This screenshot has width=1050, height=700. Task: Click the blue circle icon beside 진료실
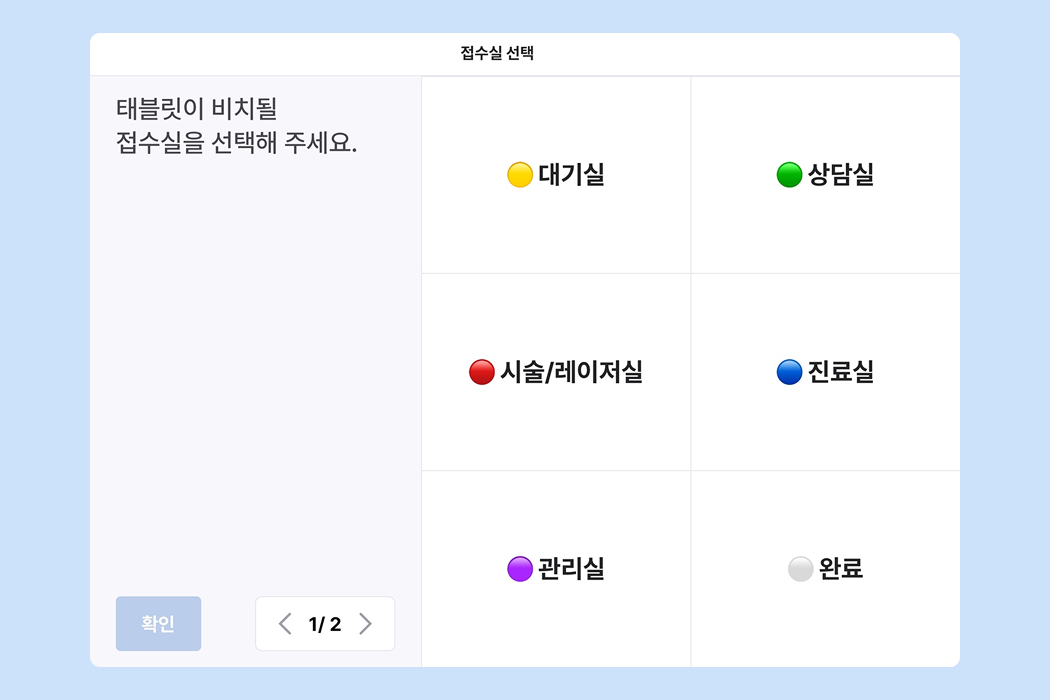pos(789,372)
